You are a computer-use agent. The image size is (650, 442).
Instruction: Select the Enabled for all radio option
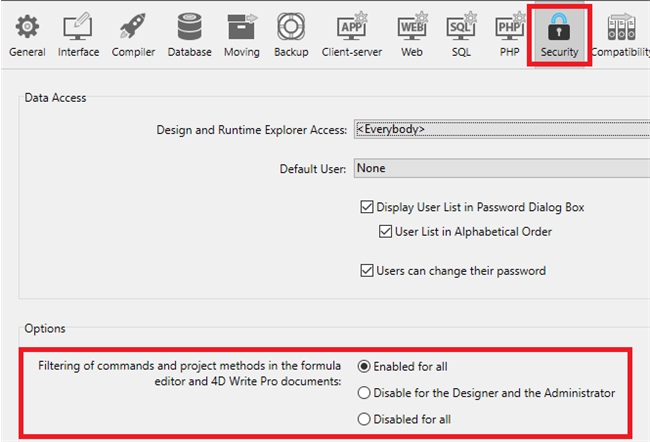click(x=364, y=367)
